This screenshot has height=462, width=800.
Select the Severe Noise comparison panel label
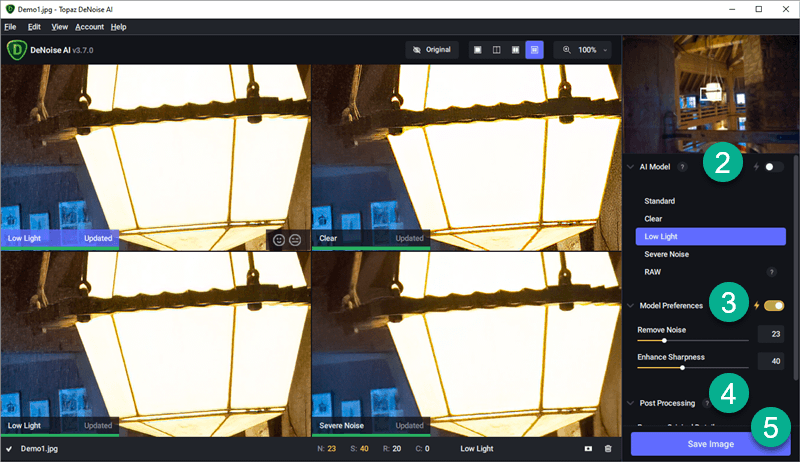click(341, 425)
